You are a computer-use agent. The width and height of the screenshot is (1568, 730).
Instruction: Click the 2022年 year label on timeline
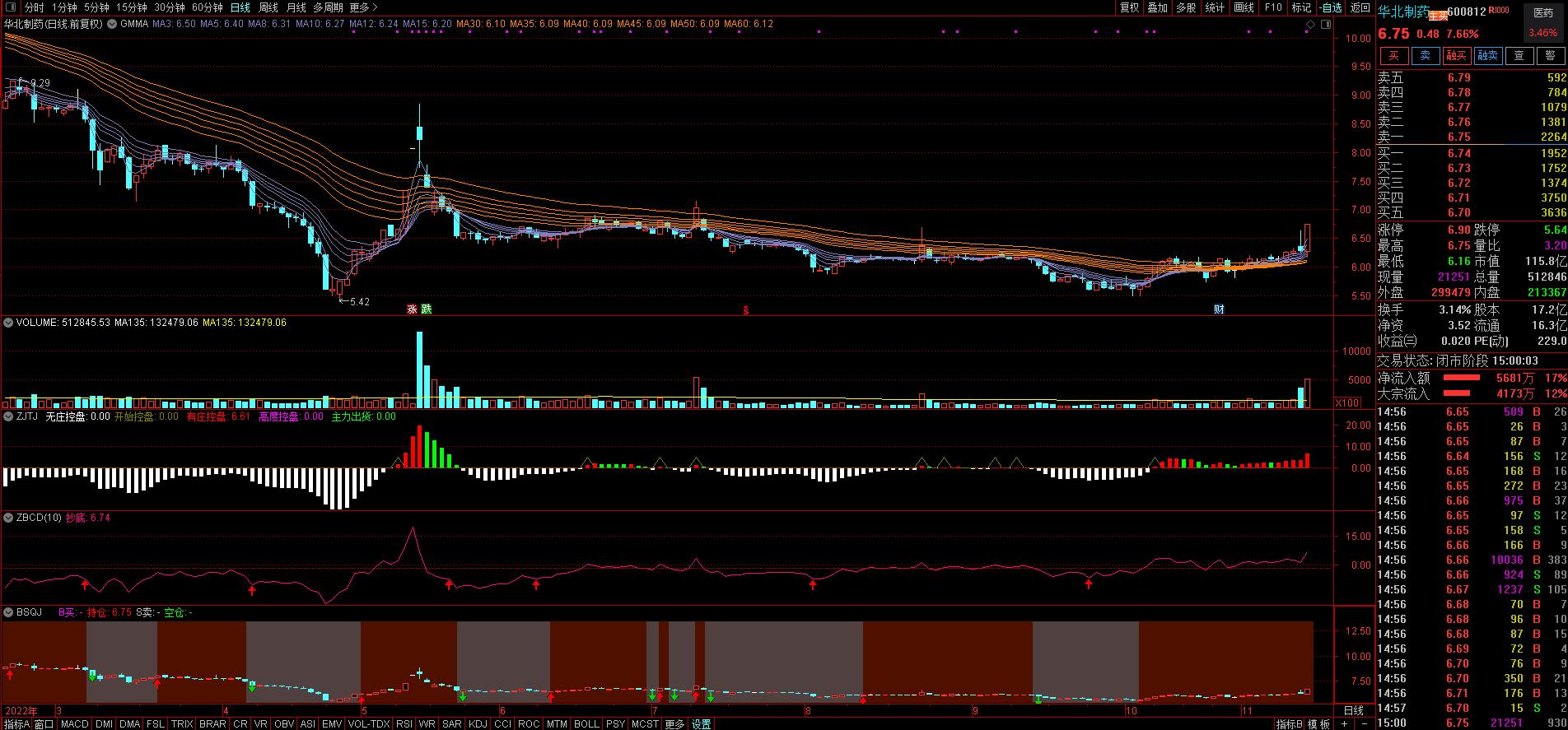(x=21, y=710)
